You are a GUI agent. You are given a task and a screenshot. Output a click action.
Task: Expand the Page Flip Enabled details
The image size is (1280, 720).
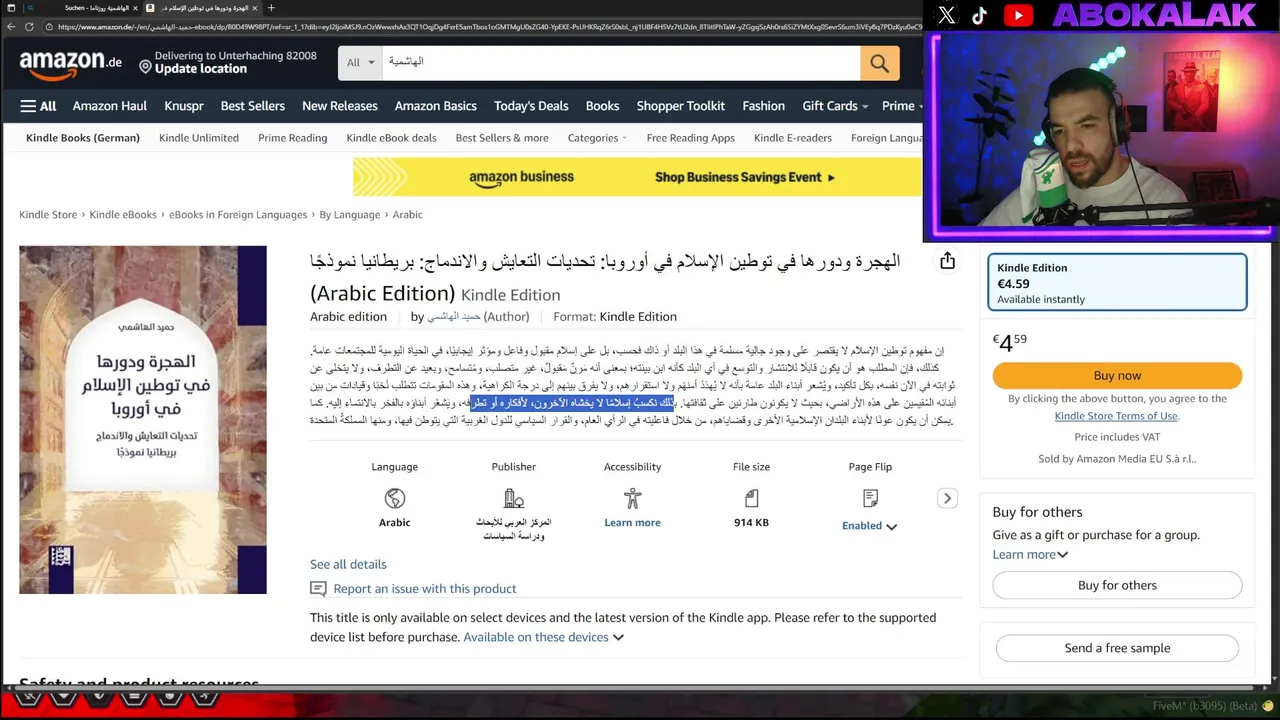[x=869, y=526]
